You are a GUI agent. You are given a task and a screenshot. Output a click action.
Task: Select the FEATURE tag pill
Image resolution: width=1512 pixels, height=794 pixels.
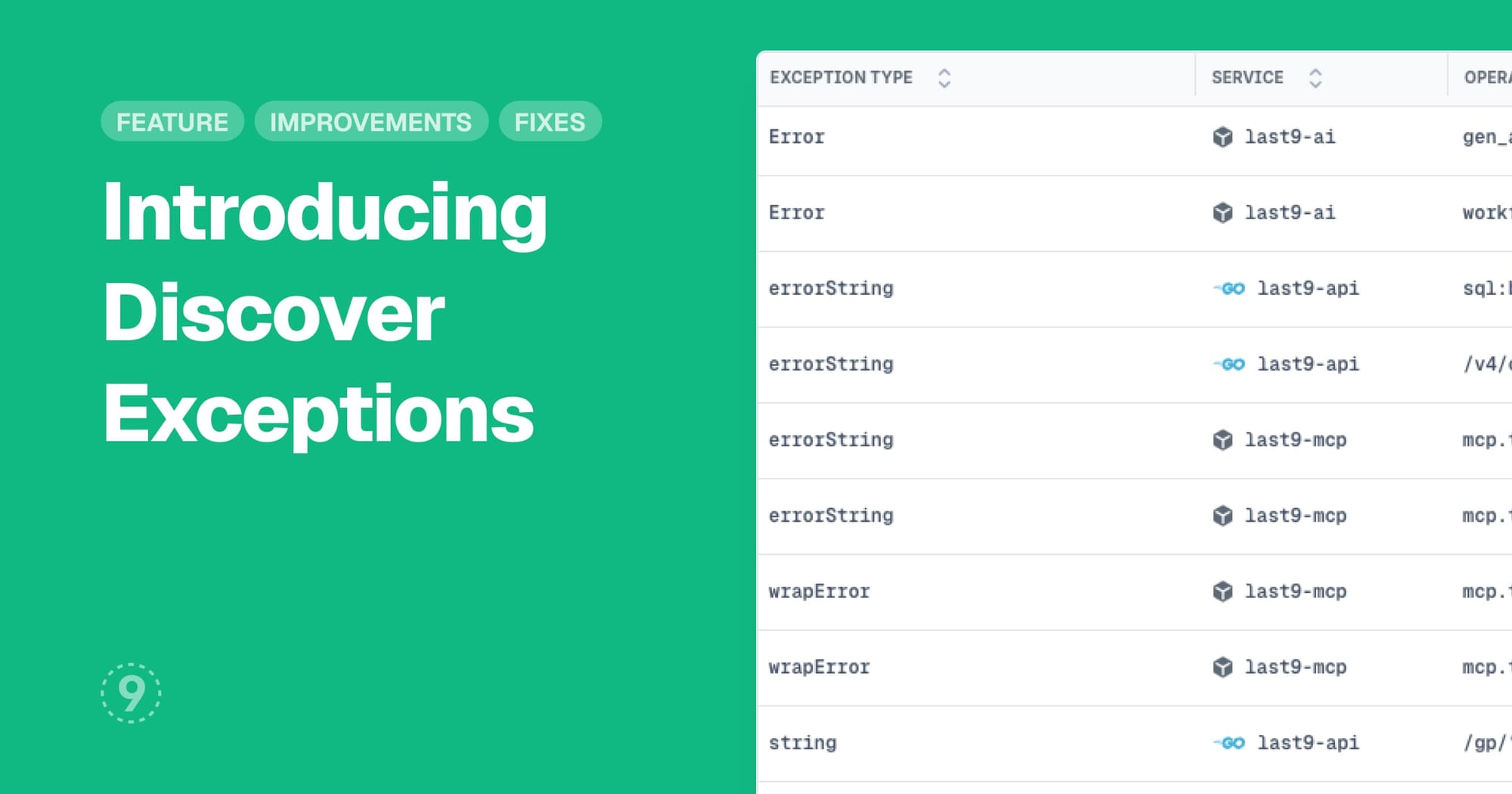pyautogui.click(x=172, y=122)
